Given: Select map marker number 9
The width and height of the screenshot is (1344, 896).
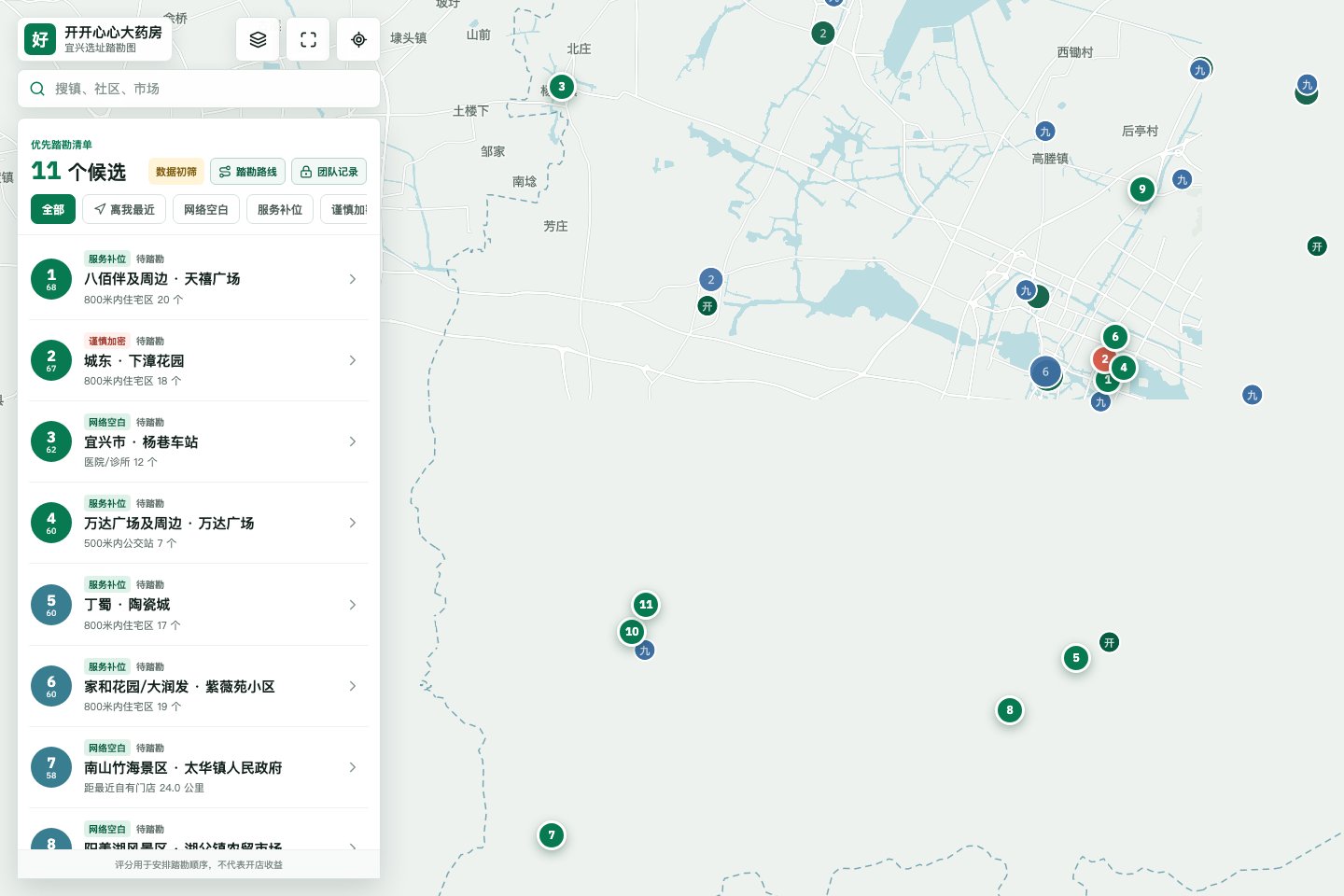Looking at the screenshot, I should (1142, 189).
